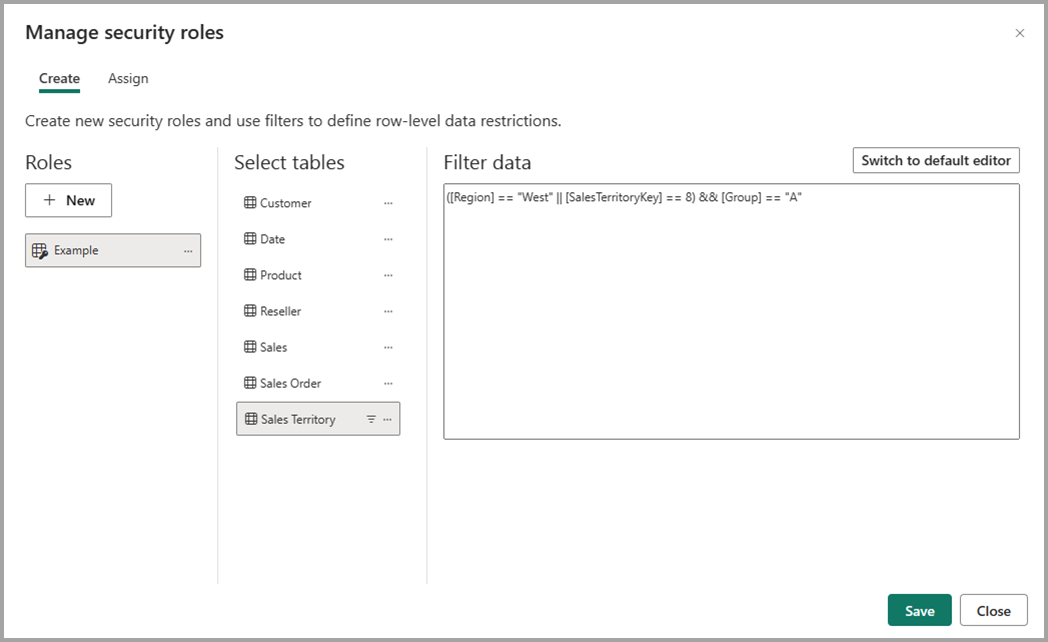Image resolution: width=1048 pixels, height=642 pixels.
Task: Switch to the Assign tab
Action: pos(128,79)
